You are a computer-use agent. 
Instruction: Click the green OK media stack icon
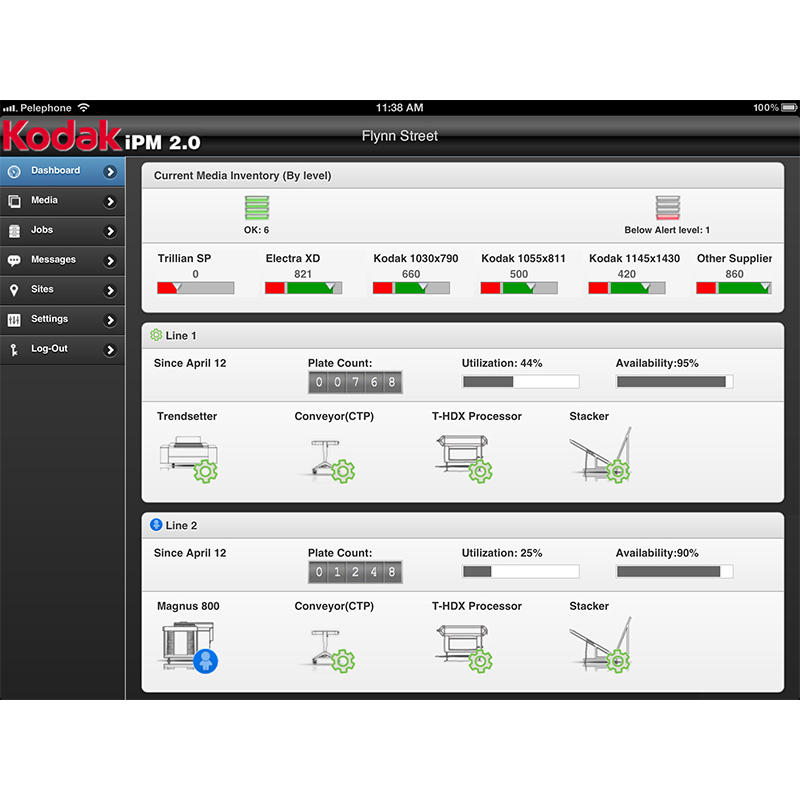pyautogui.click(x=257, y=208)
